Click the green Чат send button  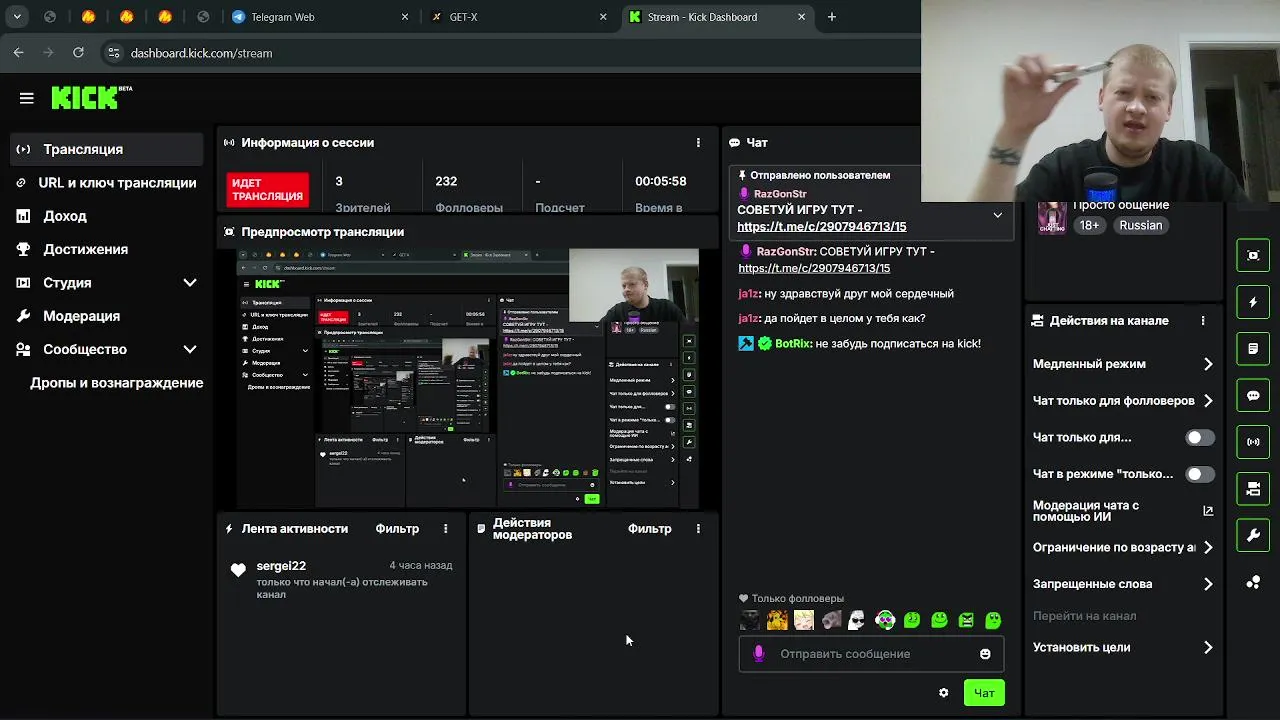[984, 693]
